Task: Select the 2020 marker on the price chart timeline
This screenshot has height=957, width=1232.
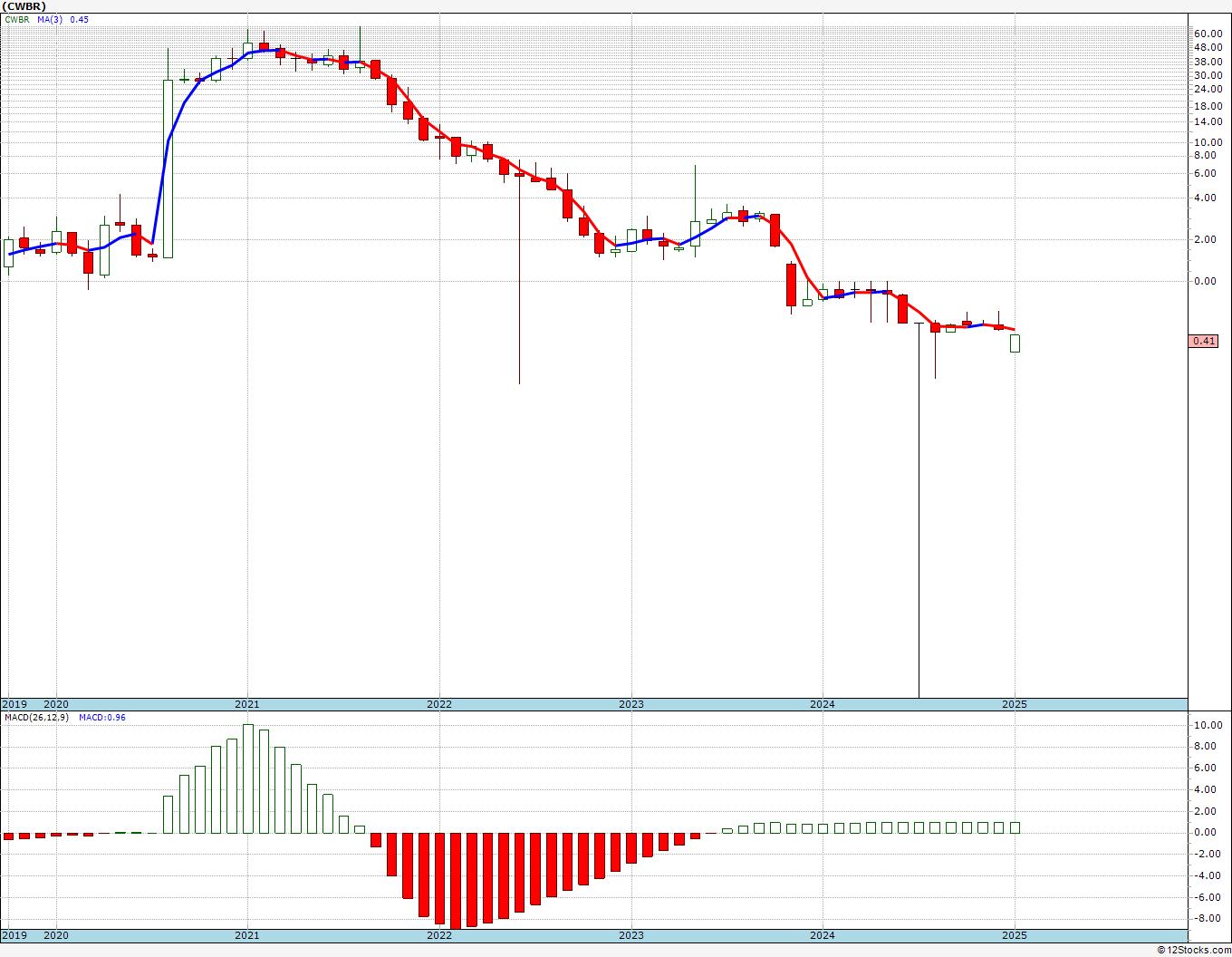Action: (x=56, y=704)
